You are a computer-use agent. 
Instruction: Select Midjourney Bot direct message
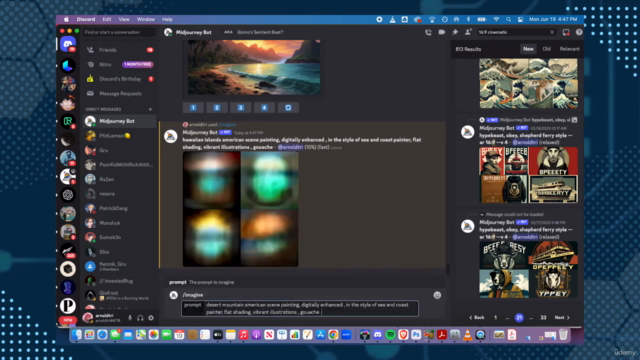tap(119, 121)
